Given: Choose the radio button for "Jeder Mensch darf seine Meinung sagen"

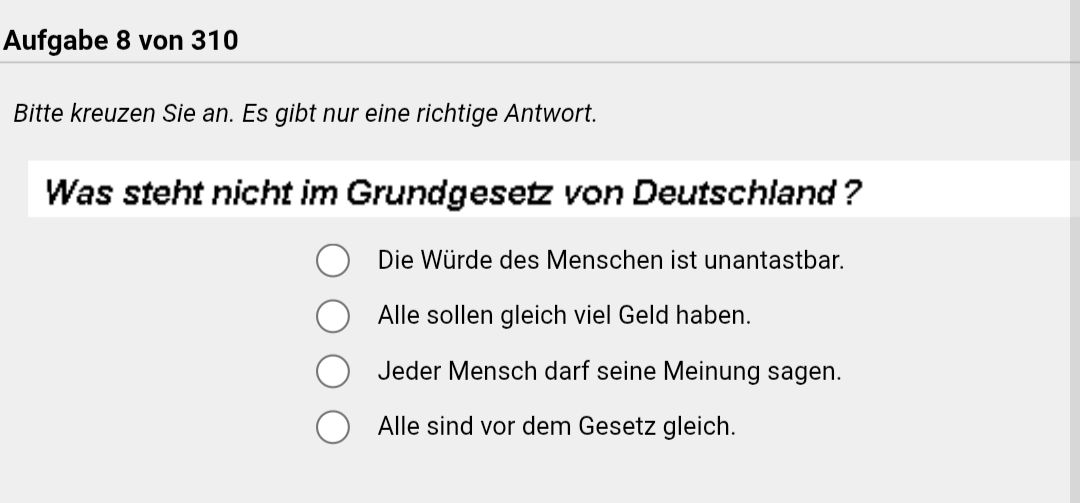Looking at the screenshot, I should click(x=333, y=371).
